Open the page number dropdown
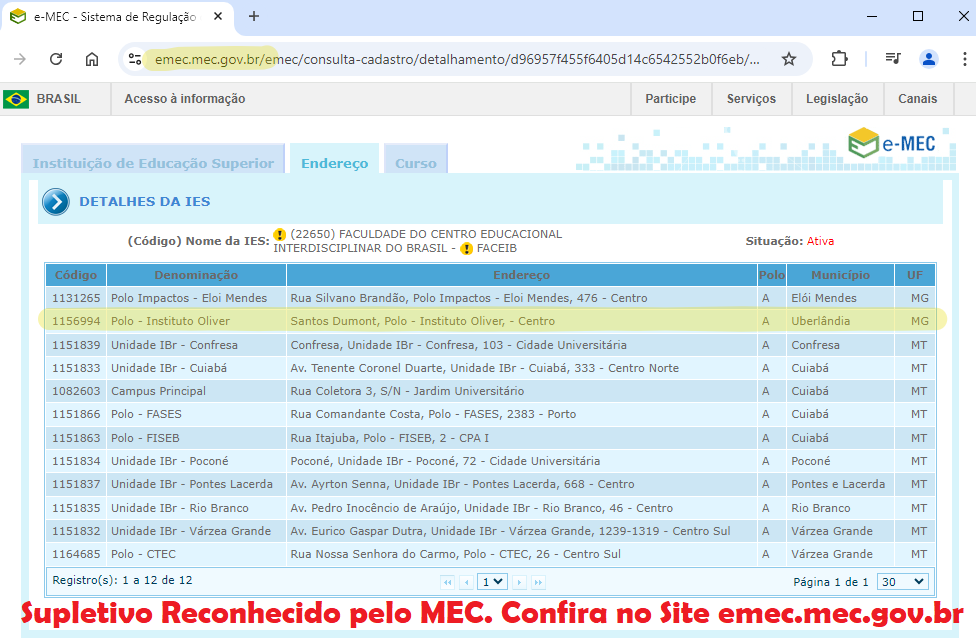976x640 pixels. [x=493, y=581]
